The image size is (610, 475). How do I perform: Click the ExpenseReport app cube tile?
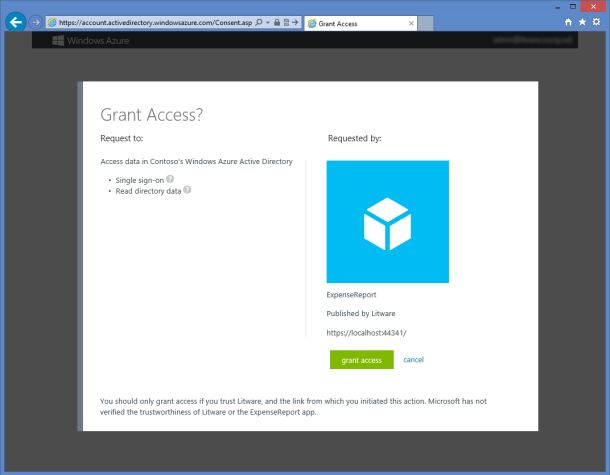pyautogui.click(x=387, y=222)
